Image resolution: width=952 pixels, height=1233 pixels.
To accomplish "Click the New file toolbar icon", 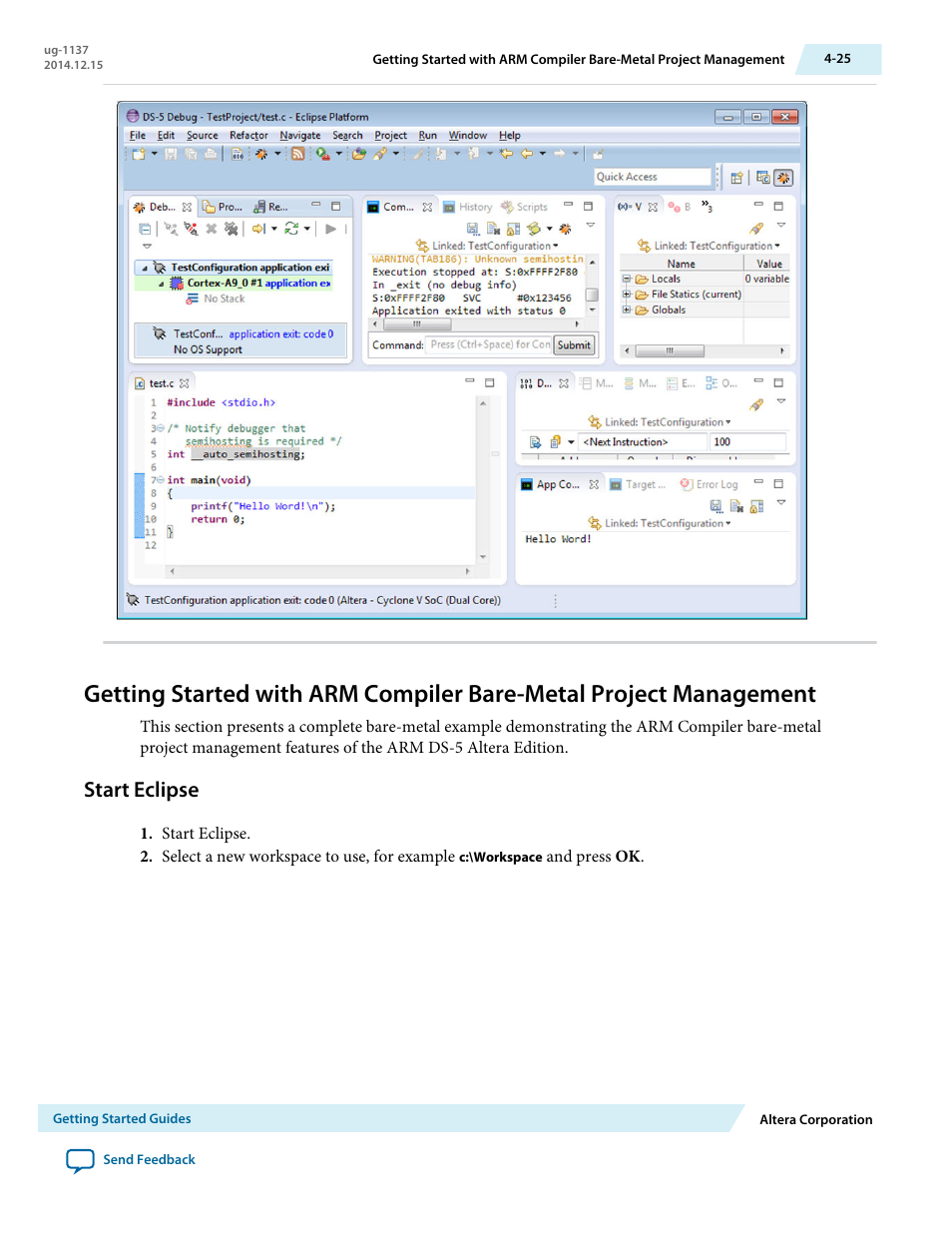I will [139, 154].
